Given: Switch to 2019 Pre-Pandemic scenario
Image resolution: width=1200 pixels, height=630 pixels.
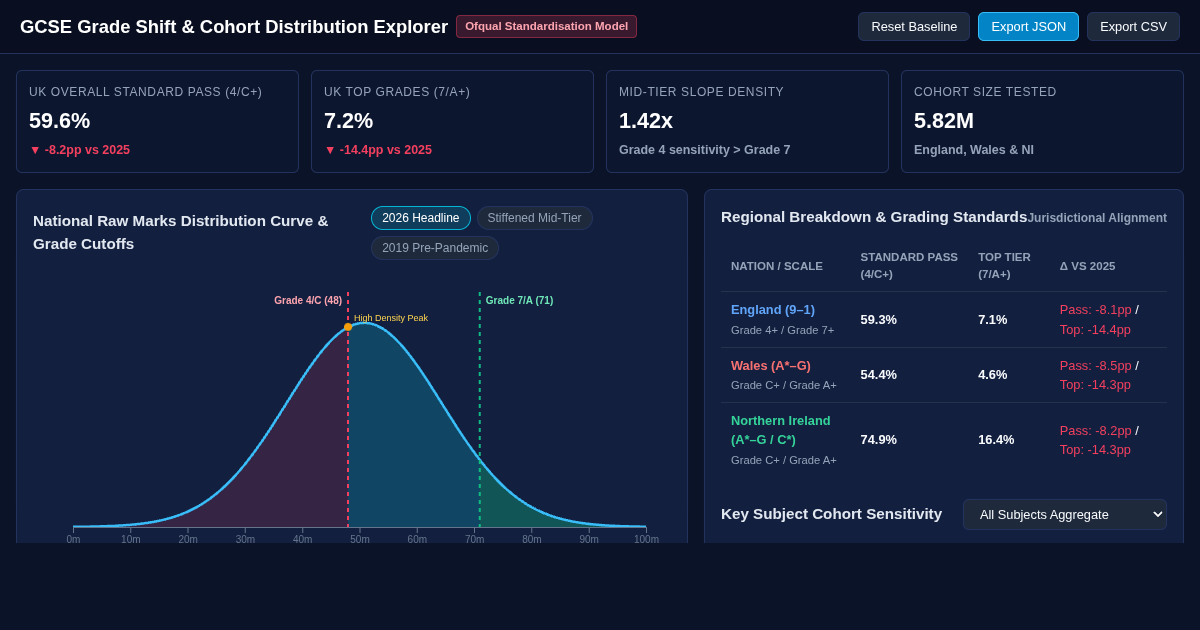Looking at the screenshot, I should point(435,248).
